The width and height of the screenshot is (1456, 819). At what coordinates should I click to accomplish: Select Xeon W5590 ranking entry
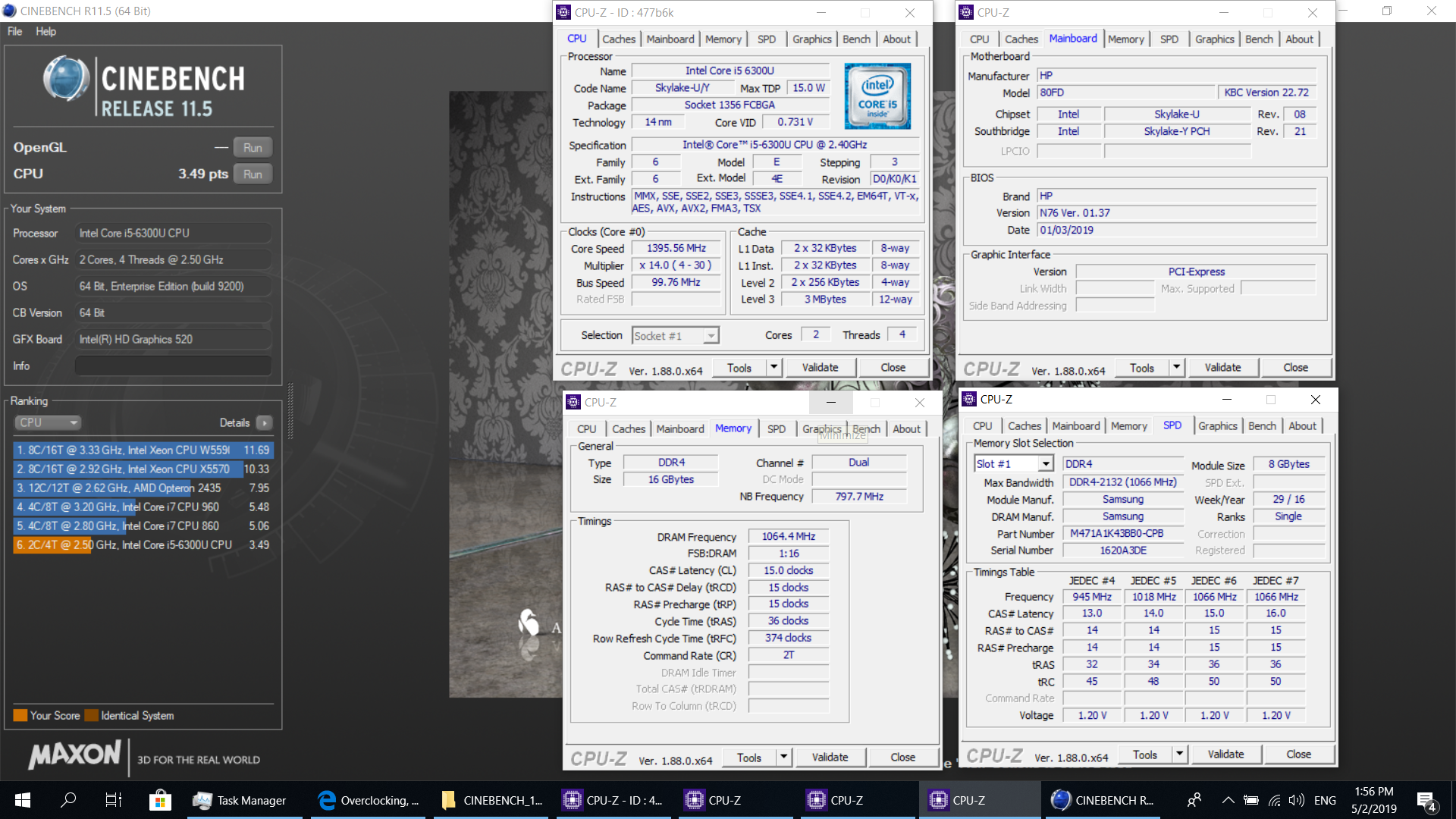(143, 450)
